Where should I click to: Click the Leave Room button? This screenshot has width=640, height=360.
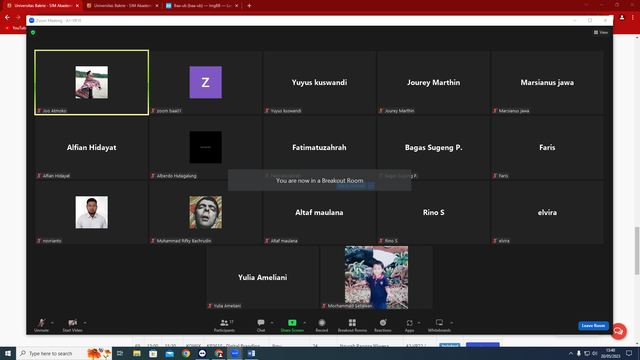[593, 326]
